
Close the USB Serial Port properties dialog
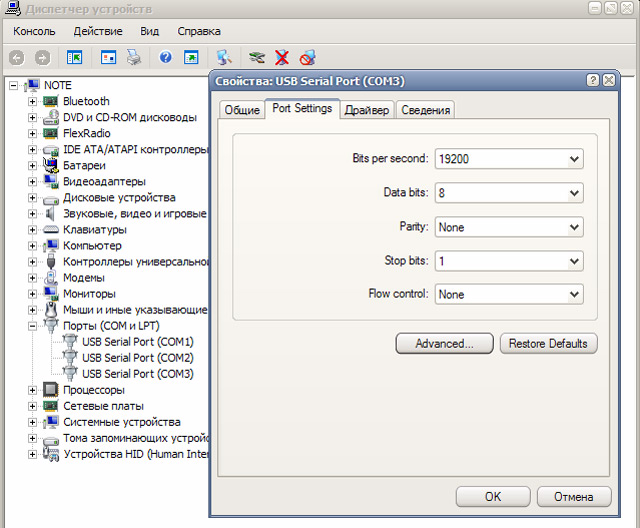point(609,80)
